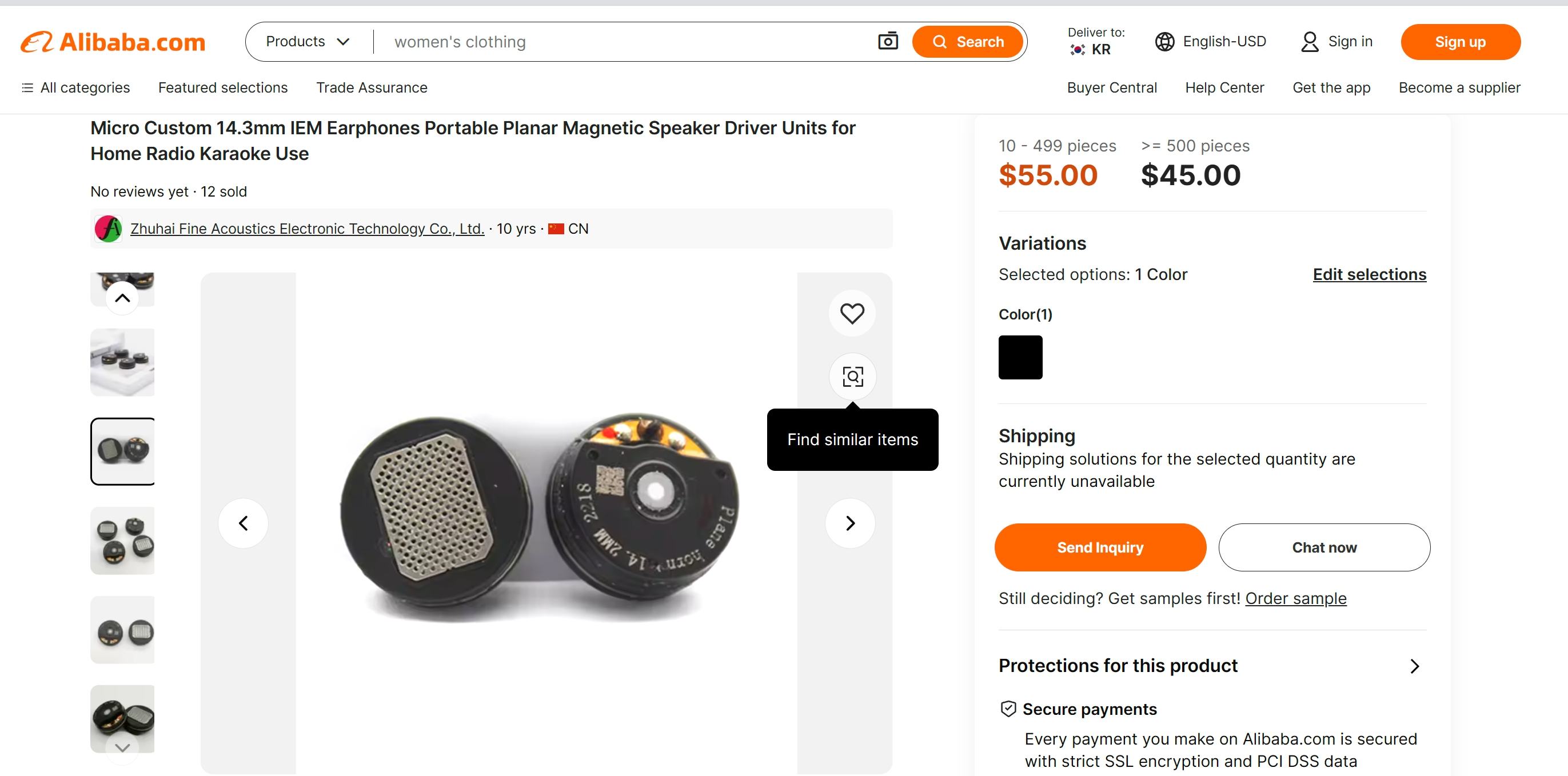This screenshot has width=1568, height=776.
Task: Open Featured selections menu item
Action: 223,87
